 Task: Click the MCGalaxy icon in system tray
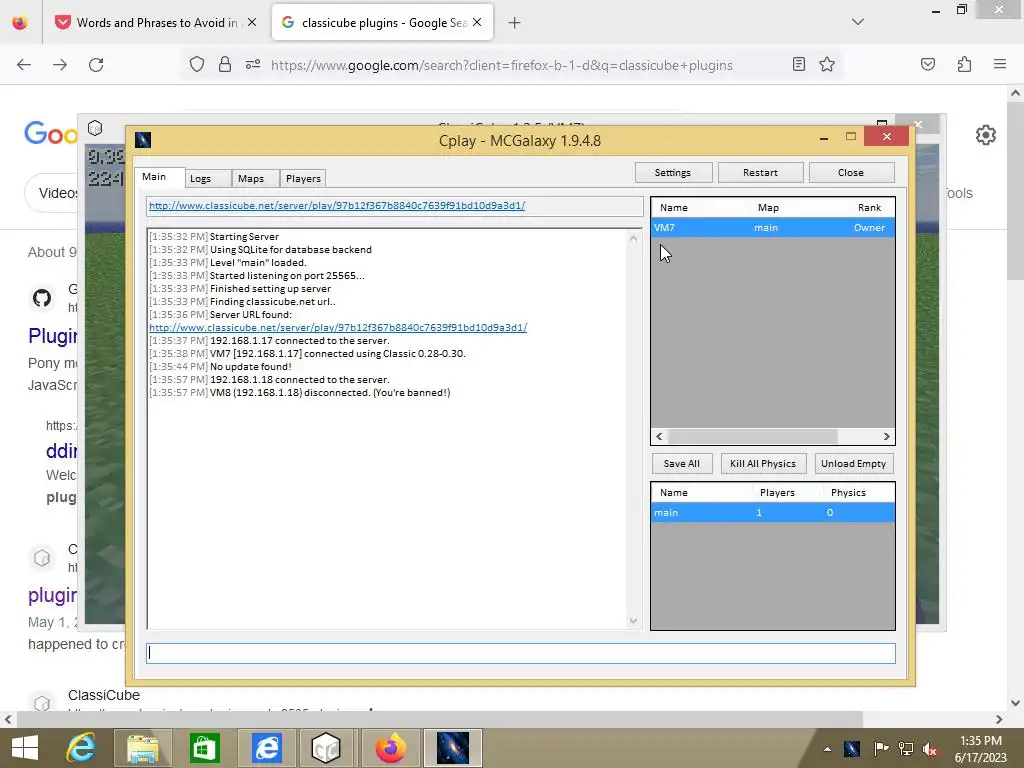point(852,749)
